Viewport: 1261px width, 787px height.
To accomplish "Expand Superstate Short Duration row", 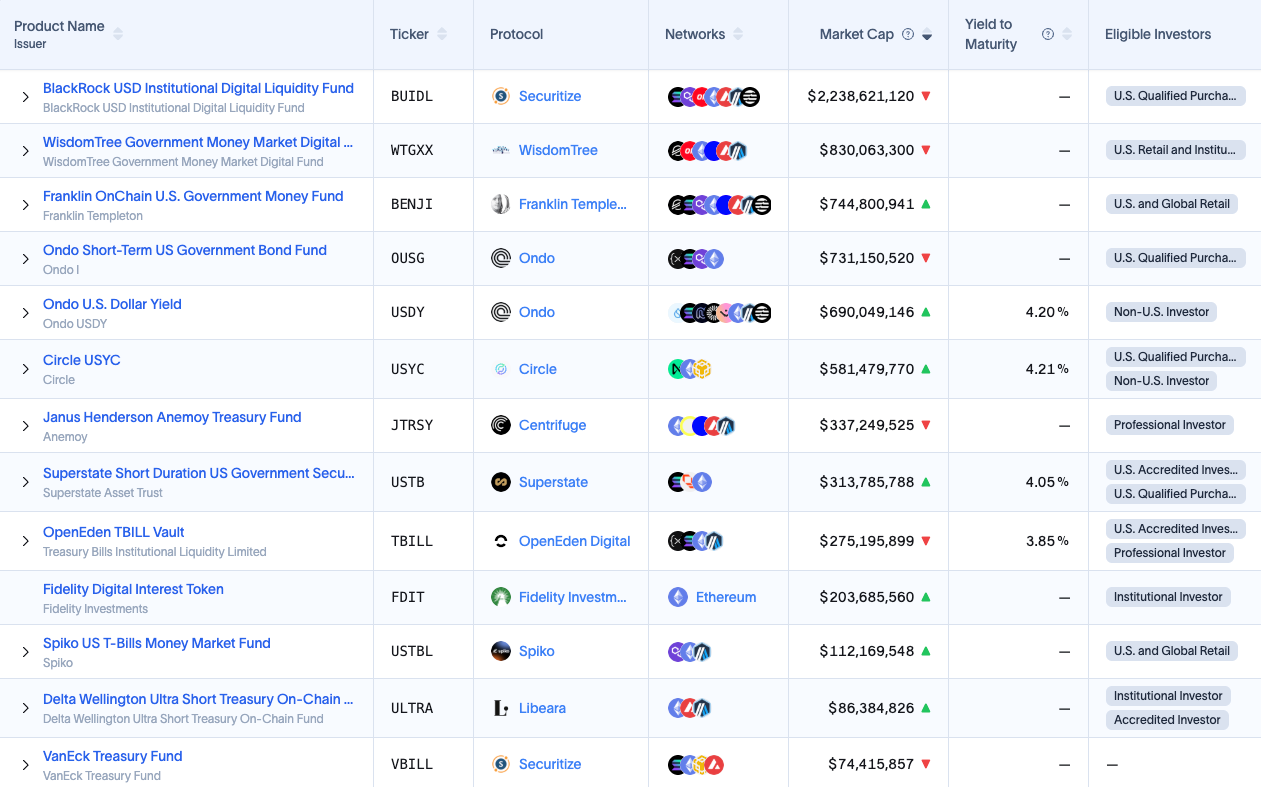I will 26,482.
